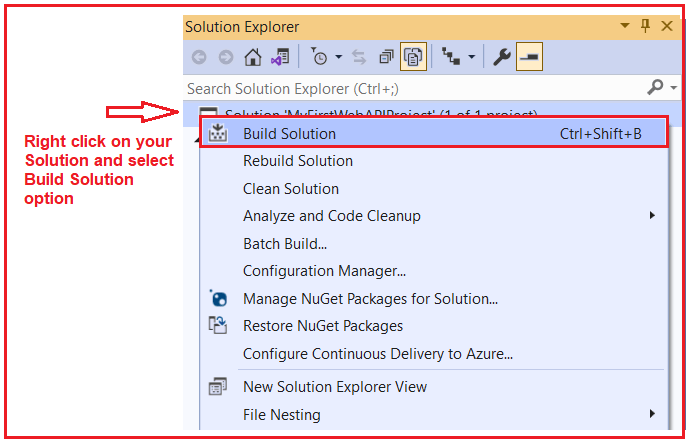Click the New Solution Explorer View icon

[x=217, y=387]
